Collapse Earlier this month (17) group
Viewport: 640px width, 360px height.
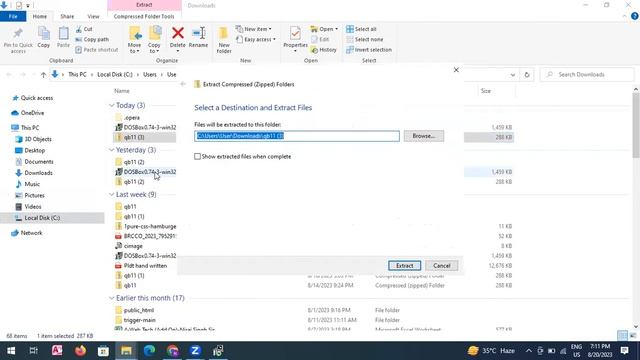(x=111, y=298)
